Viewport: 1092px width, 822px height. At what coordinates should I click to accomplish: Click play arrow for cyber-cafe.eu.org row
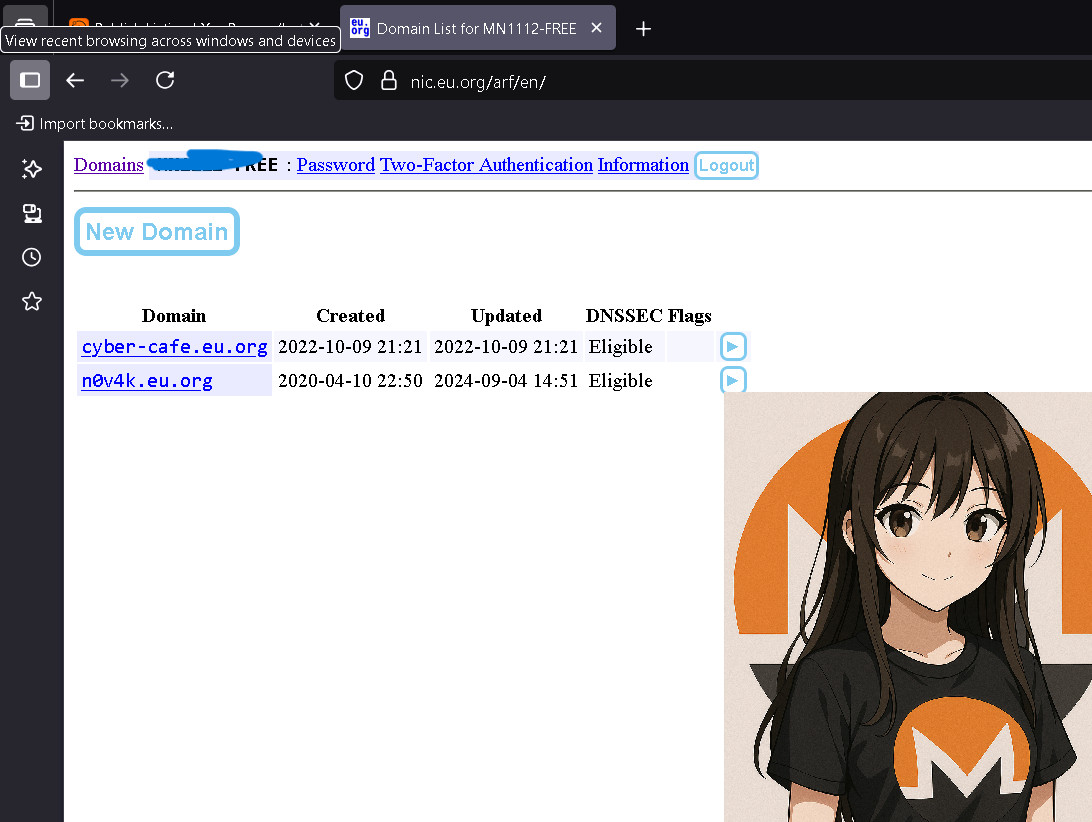(x=733, y=346)
